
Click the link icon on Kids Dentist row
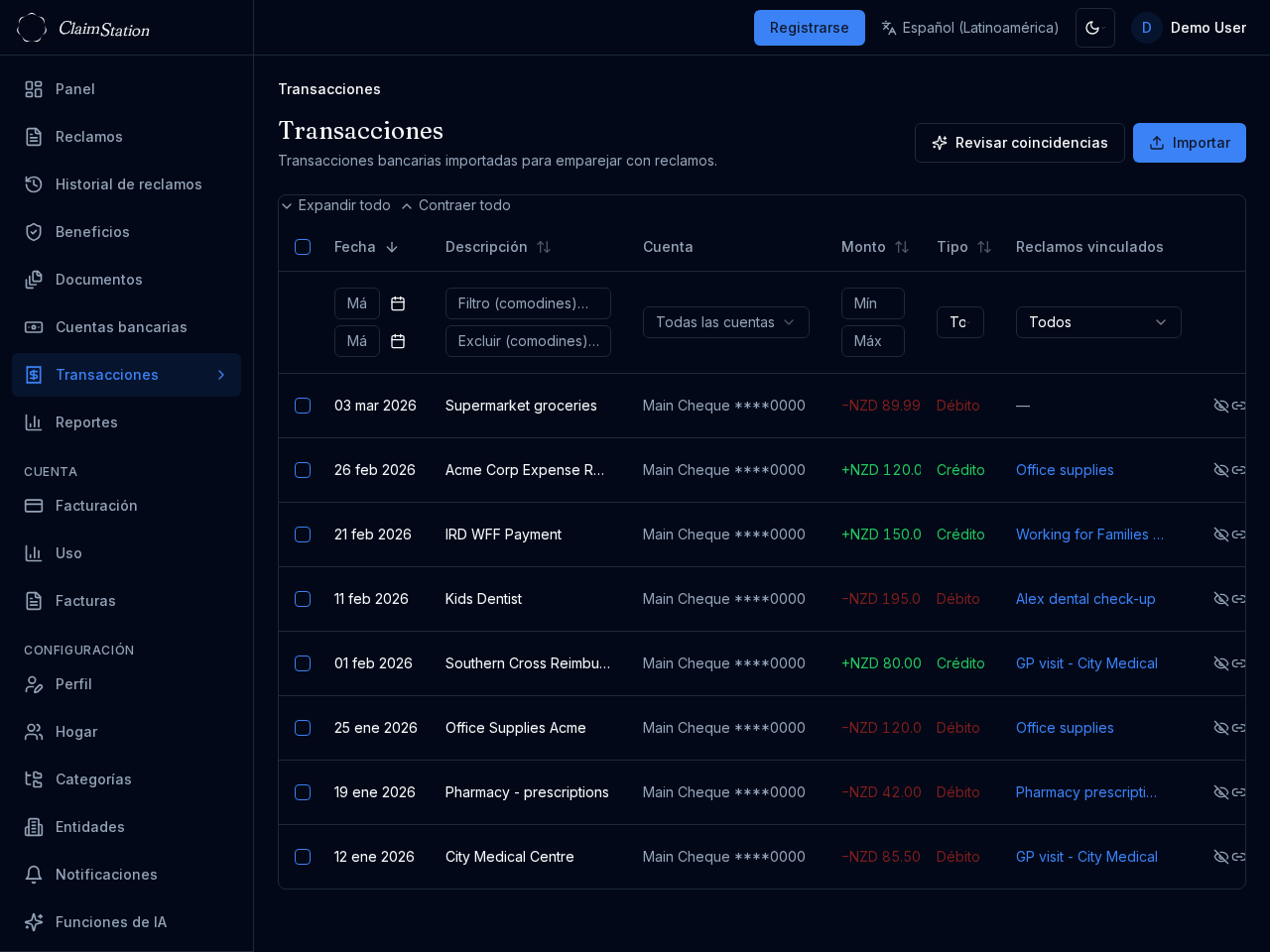click(x=1239, y=599)
